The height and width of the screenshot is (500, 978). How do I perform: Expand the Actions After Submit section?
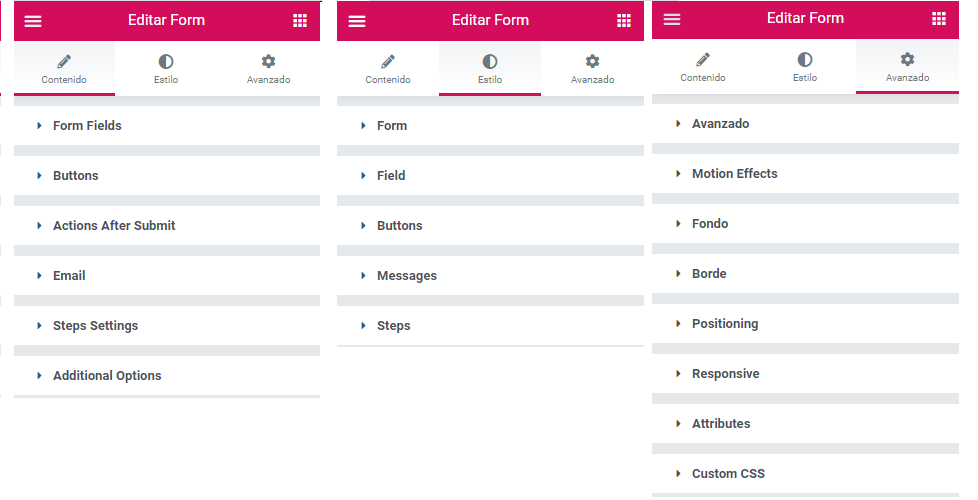(x=114, y=226)
